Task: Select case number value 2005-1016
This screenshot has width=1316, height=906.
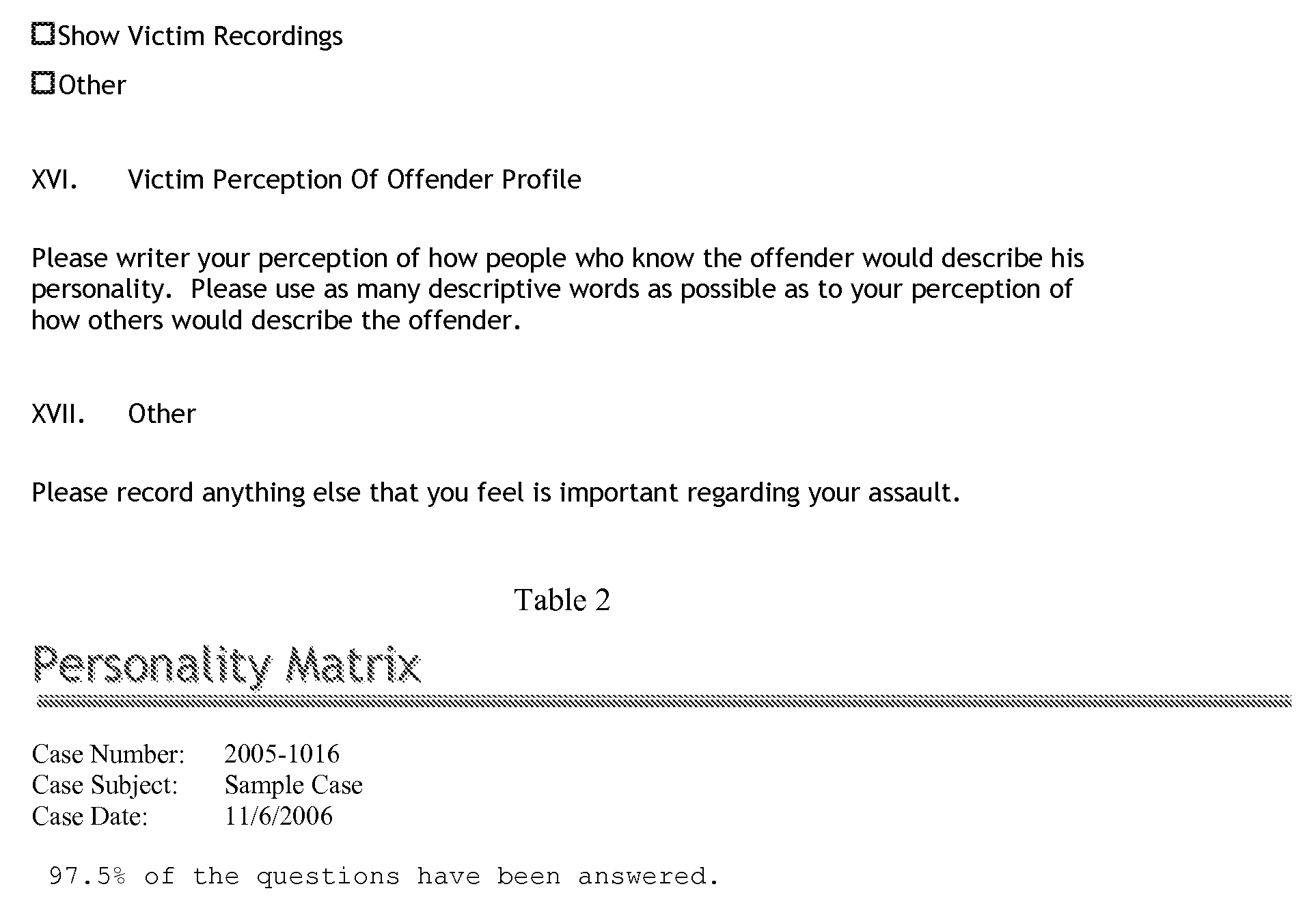Action: tap(282, 754)
